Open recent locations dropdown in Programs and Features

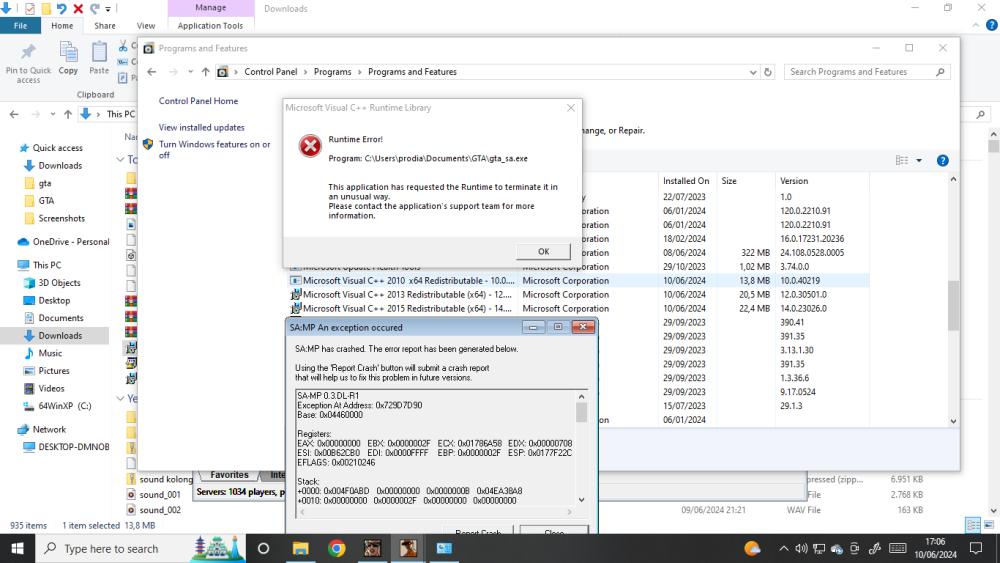coord(190,71)
